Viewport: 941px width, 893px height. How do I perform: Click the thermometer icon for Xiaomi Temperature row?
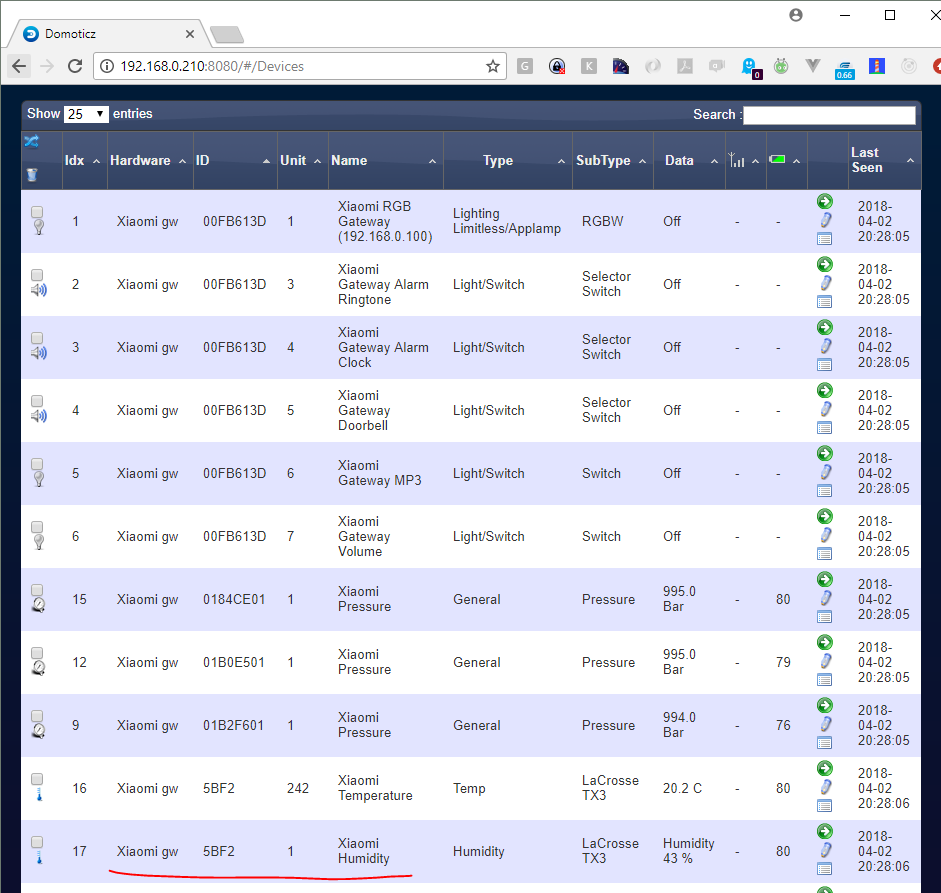(x=39, y=795)
